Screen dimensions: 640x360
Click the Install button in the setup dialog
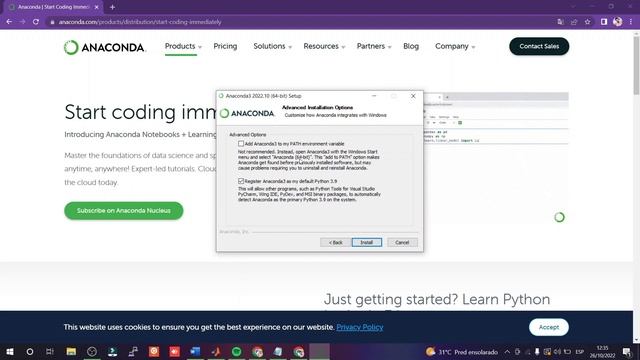pos(367,242)
